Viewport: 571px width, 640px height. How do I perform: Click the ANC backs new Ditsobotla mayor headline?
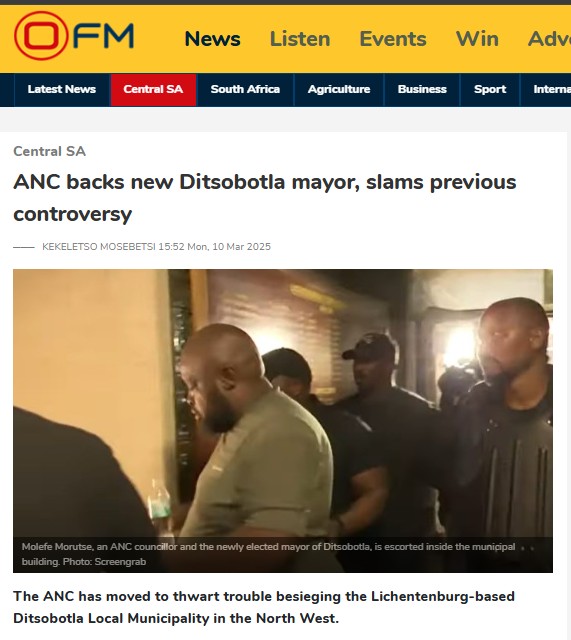[264, 198]
